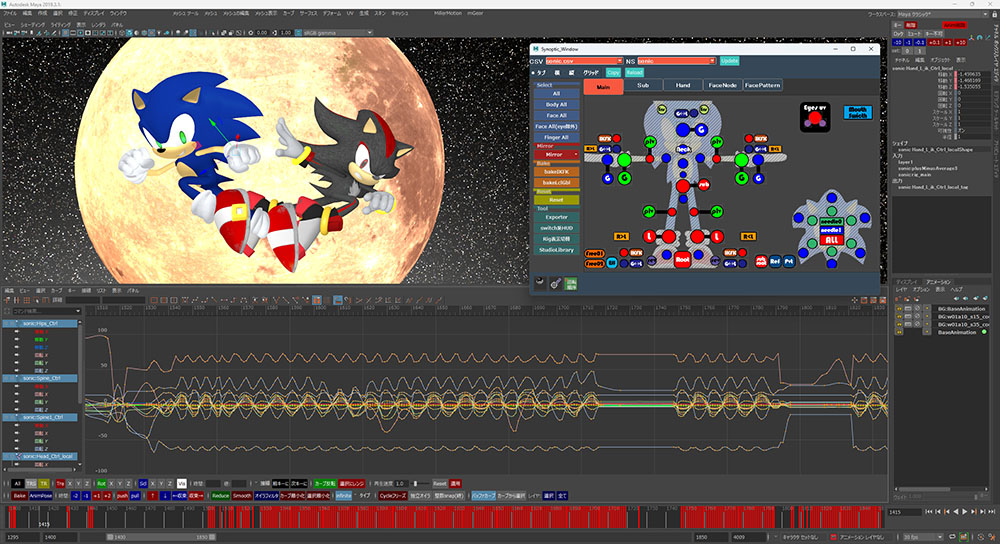
Task: Click the Body All select button
Action: click(556, 104)
